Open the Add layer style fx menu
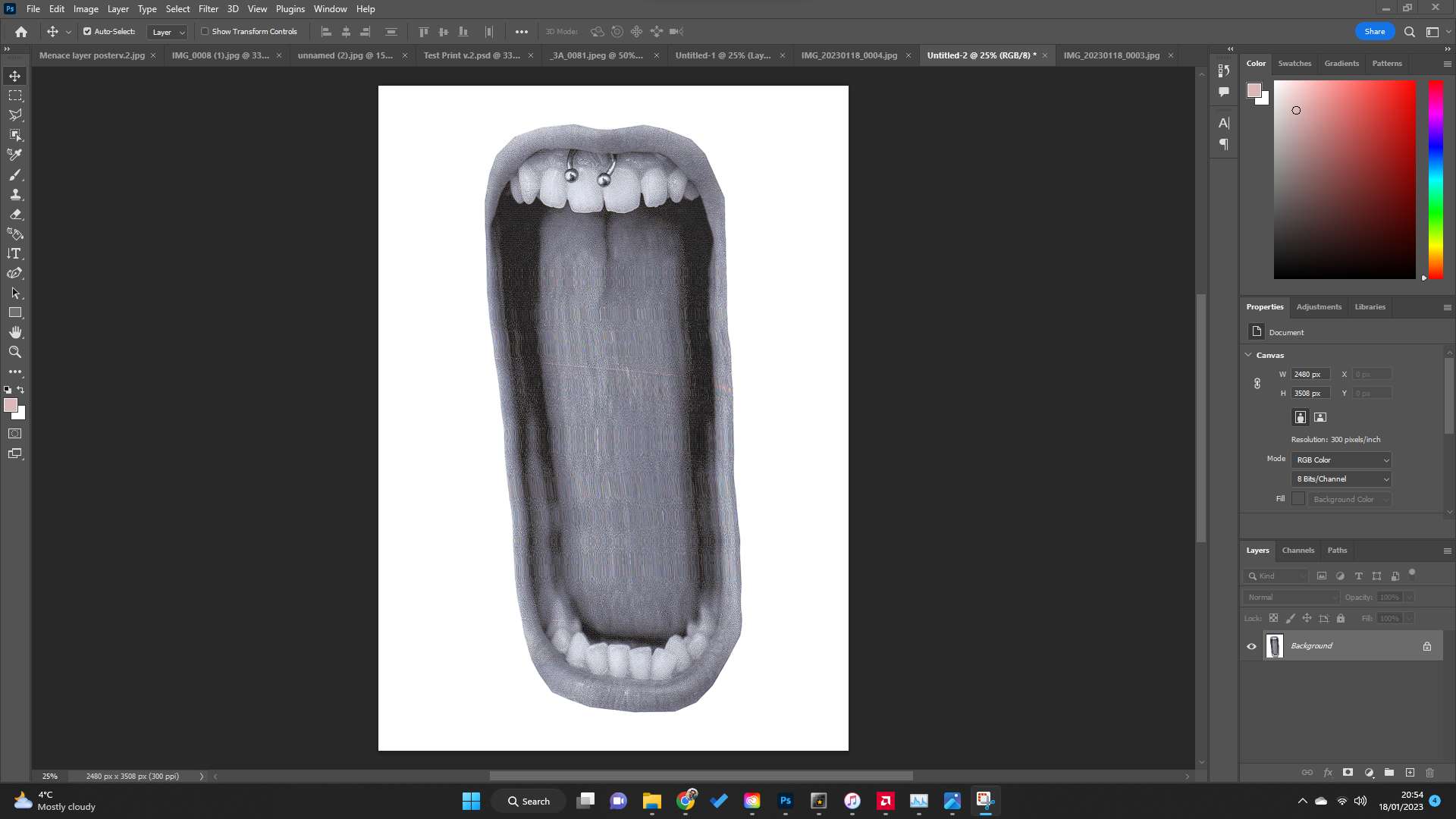This screenshot has width=1456, height=819. pyautogui.click(x=1328, y=772)
